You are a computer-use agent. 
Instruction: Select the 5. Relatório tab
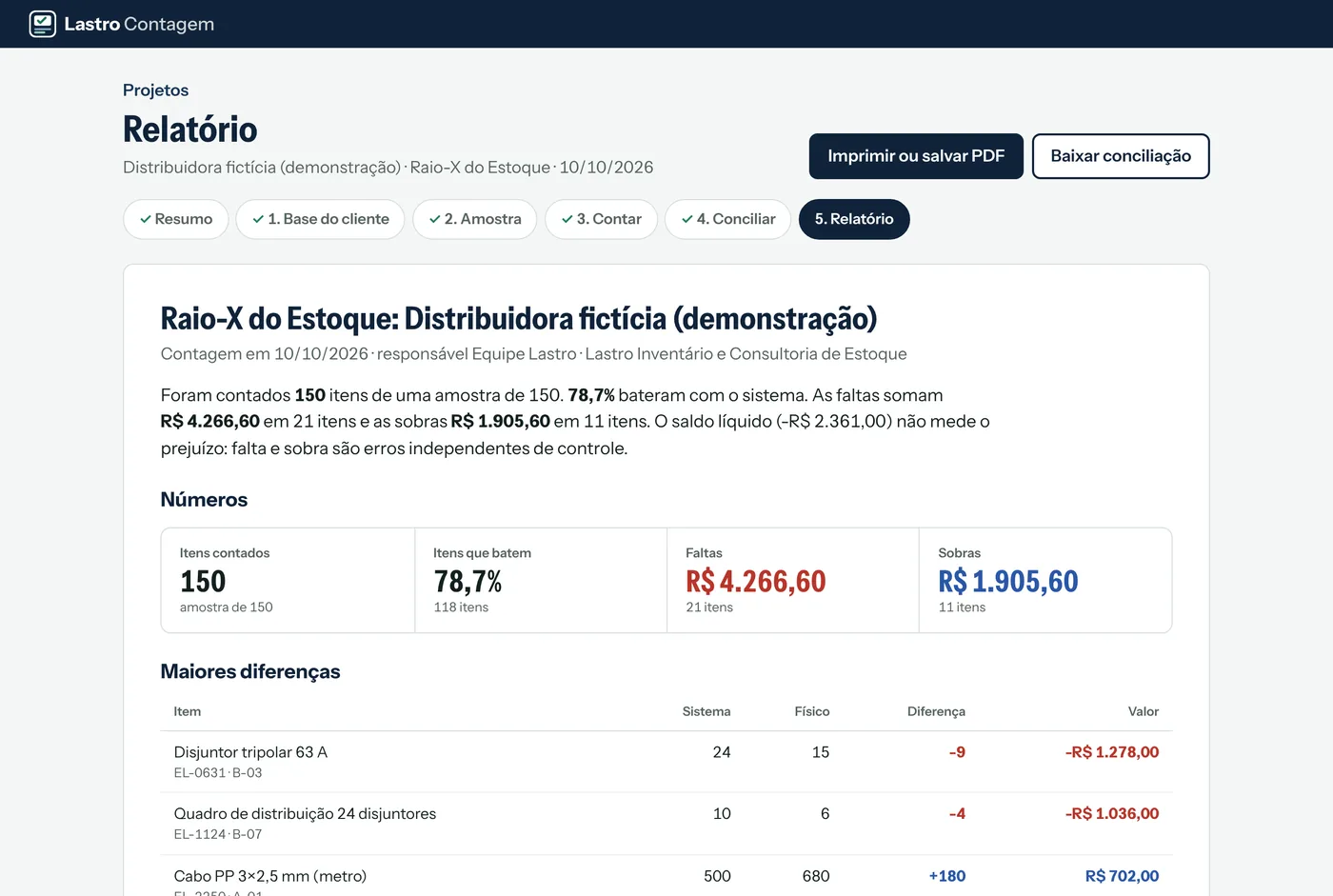[854, 219]
